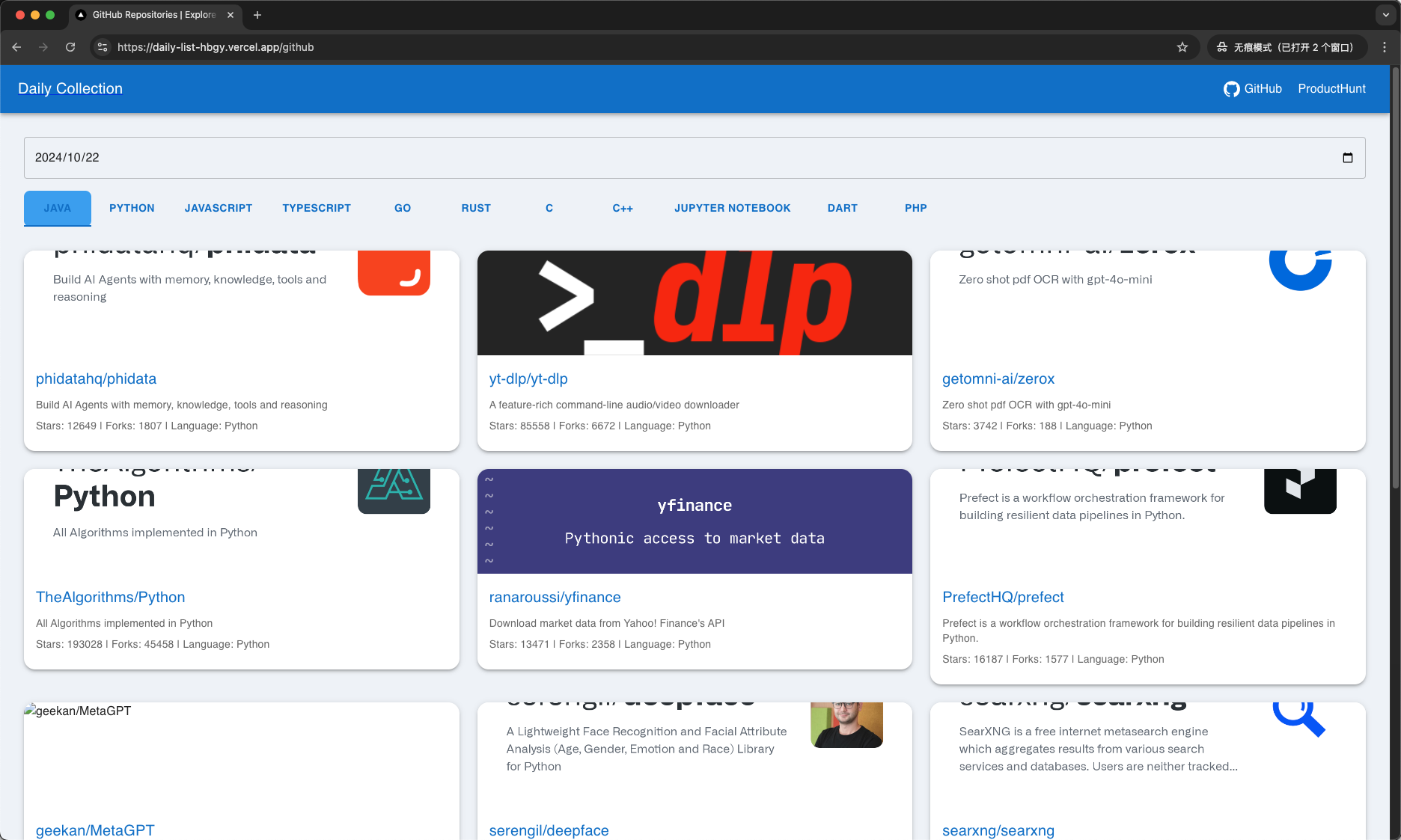
Task: Open the ranaroussi/yfinance link
Action: [555, 598]
